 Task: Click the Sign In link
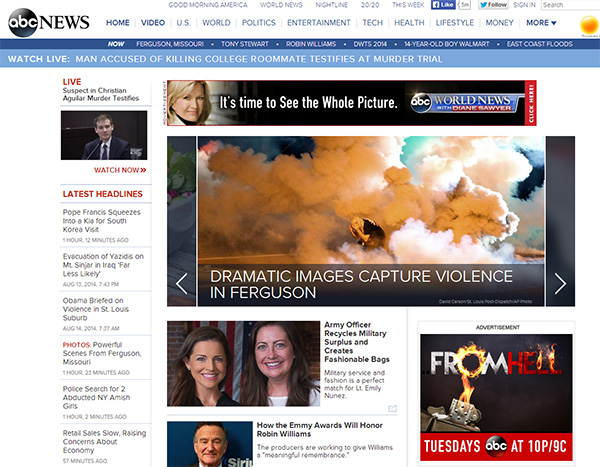click(525, 5)
